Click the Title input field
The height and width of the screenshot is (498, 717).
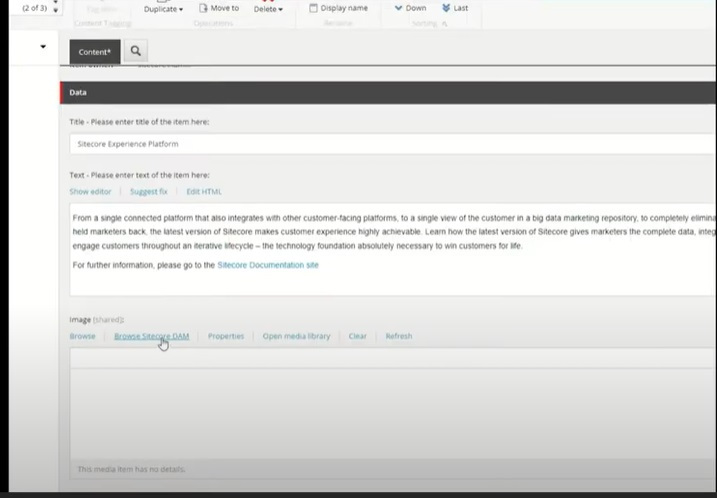click(392, 144)
